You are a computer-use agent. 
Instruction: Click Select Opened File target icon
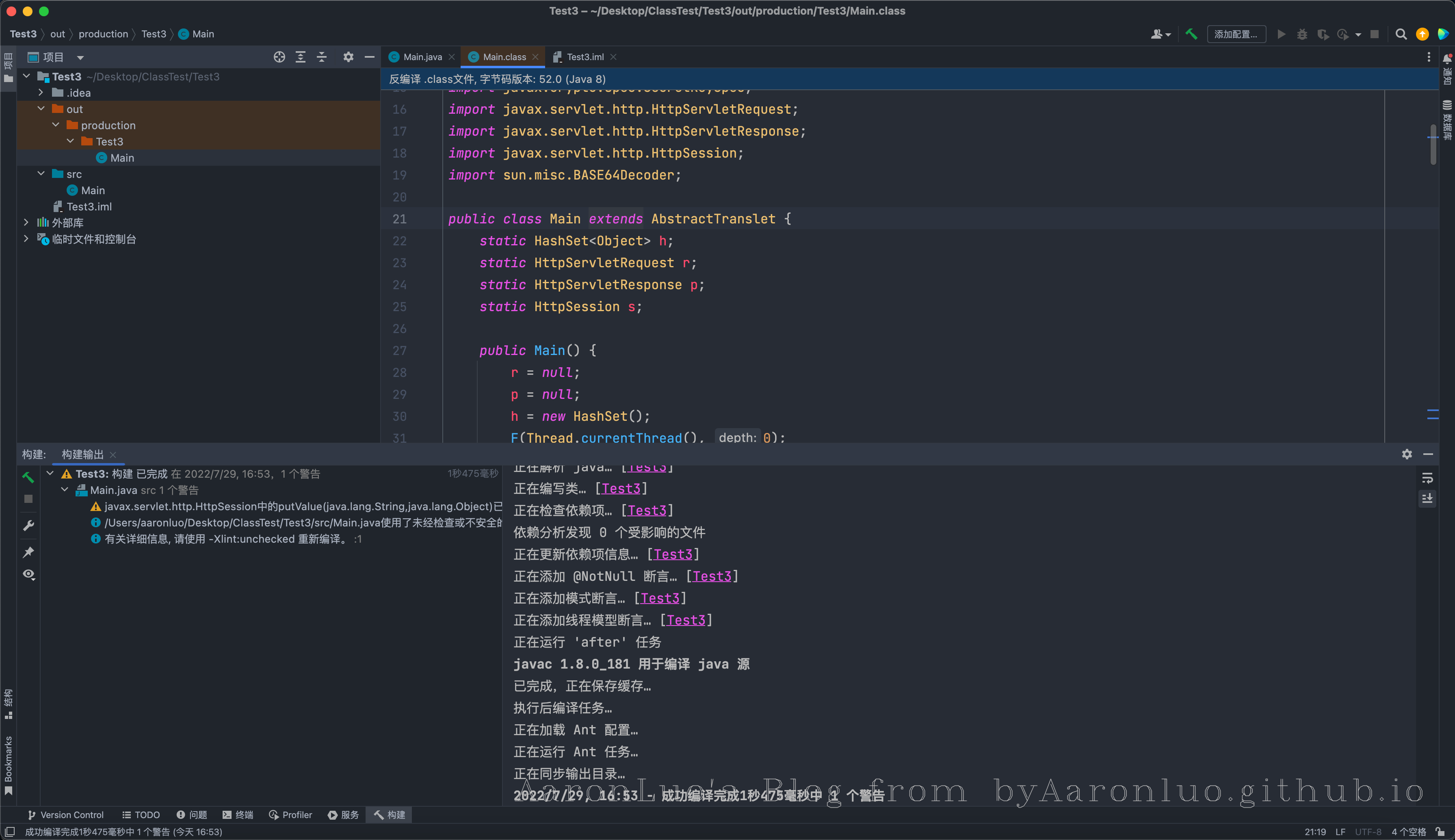pos(279,56)
